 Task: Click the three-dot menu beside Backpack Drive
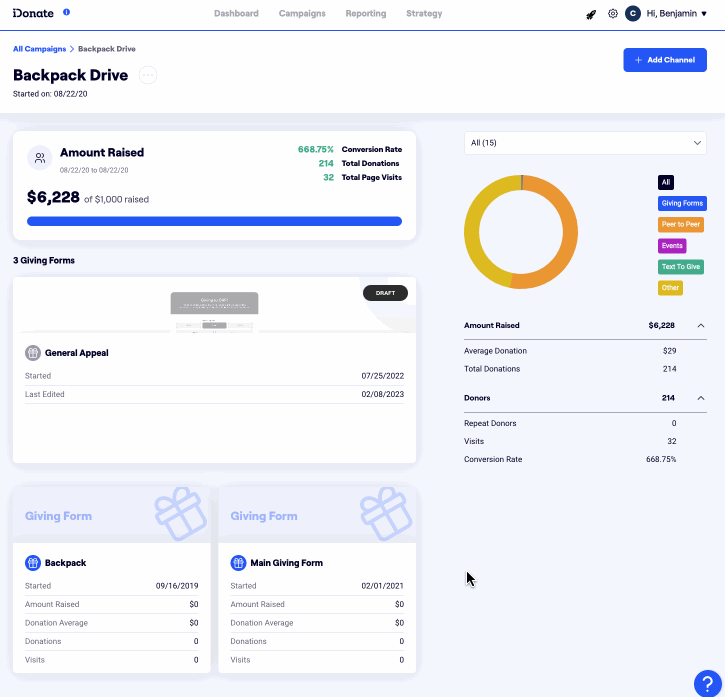click(x=147, y=75)
